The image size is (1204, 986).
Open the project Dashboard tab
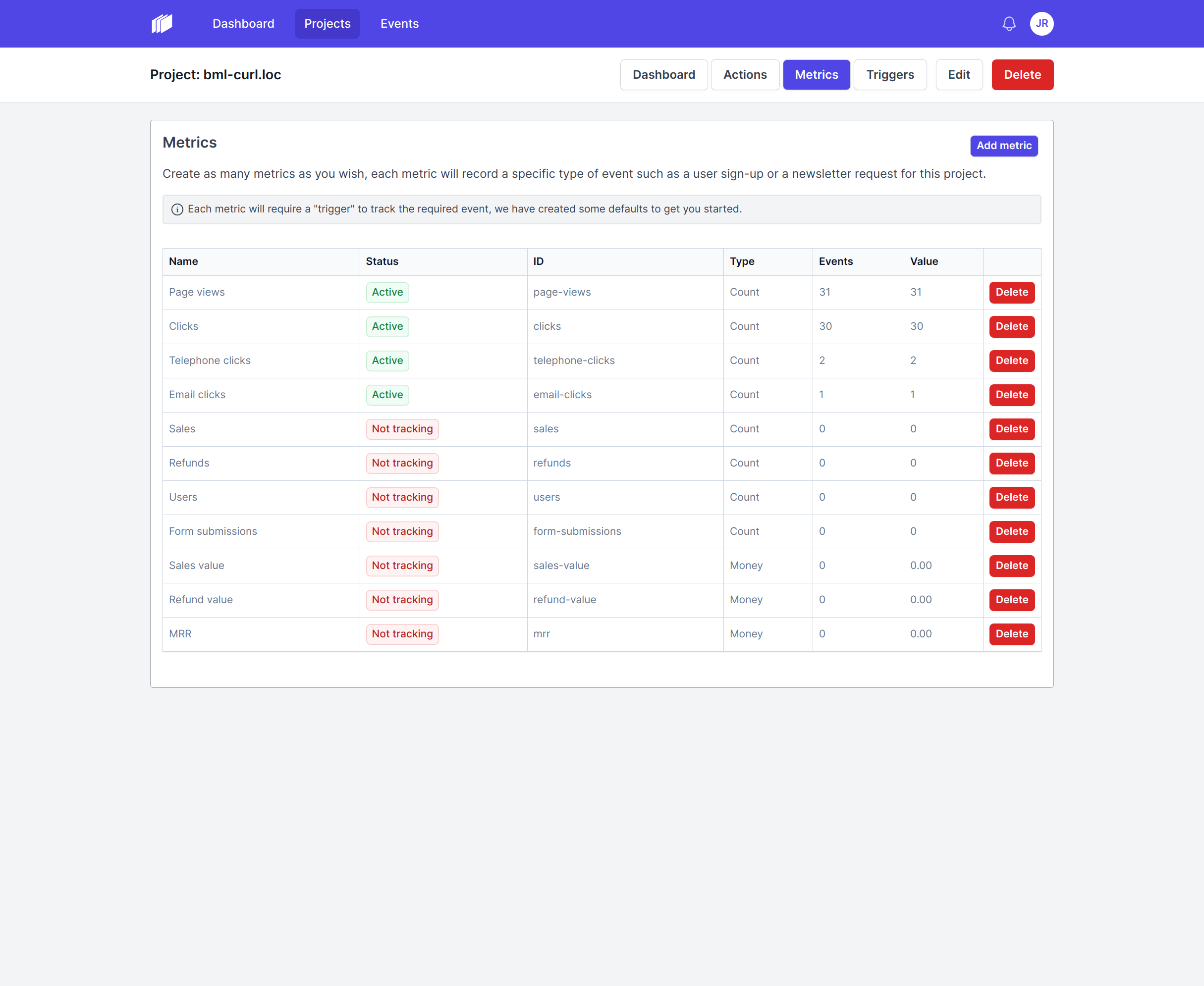pos(663,75)
